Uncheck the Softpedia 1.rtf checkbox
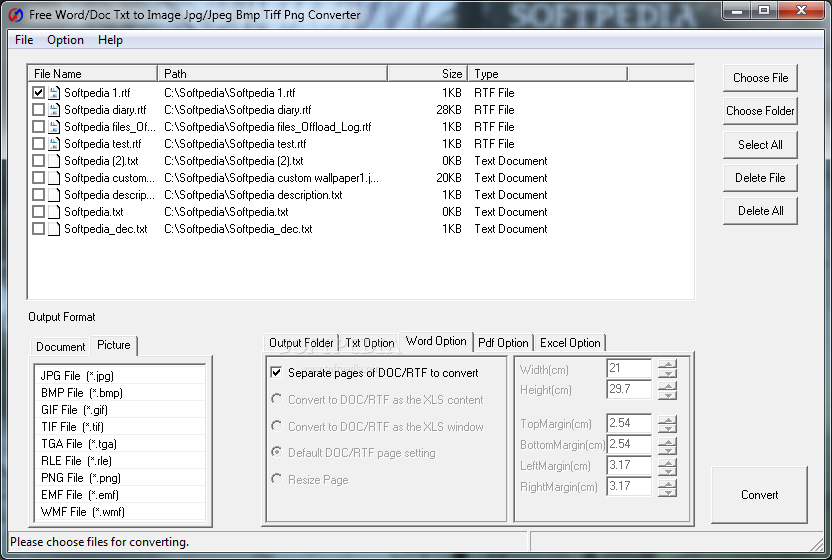 (x=38, y=93)
